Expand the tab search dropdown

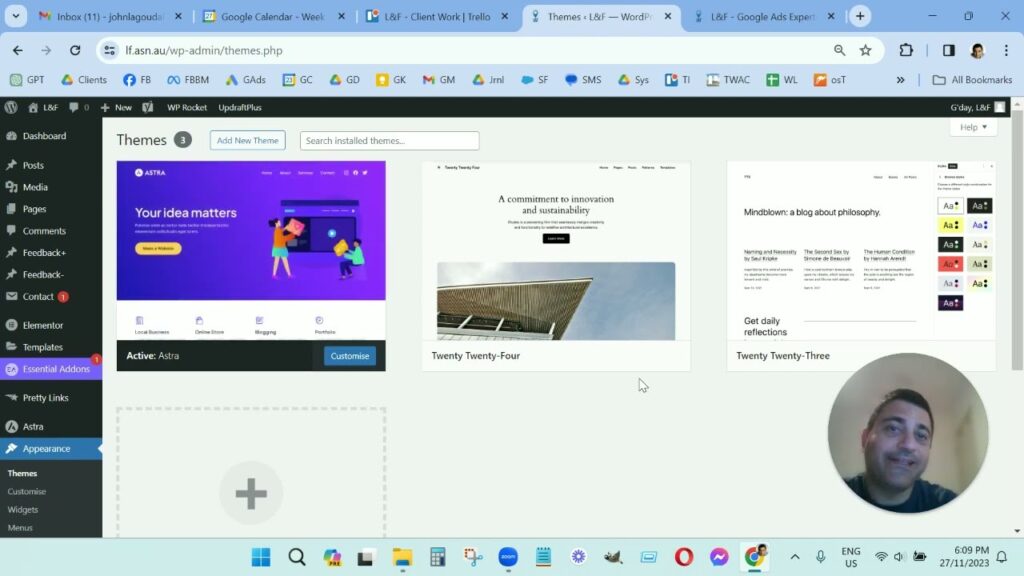16,16
